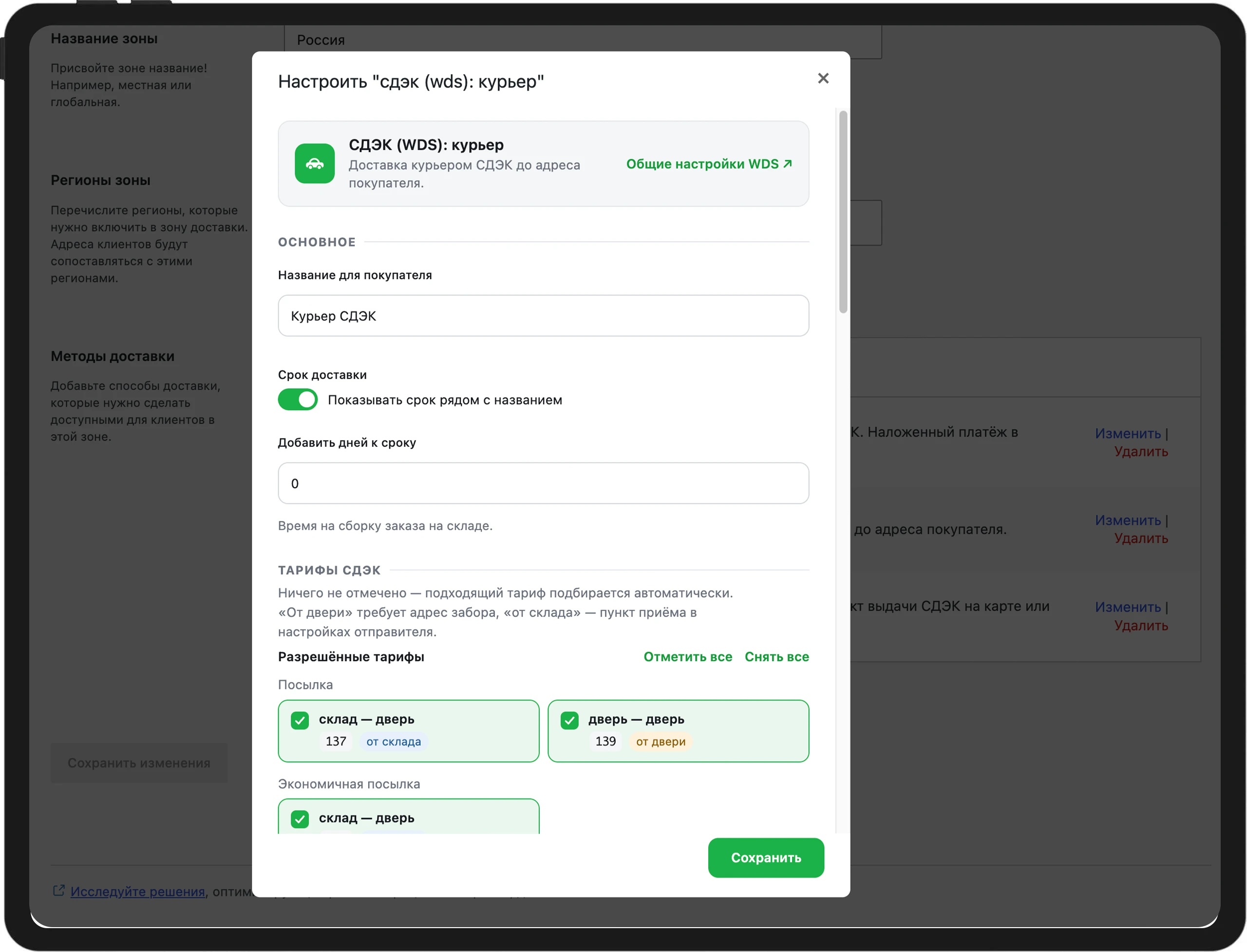1247x952 pixels.
Task: Uncheck Экономичная посылка склад — дверь checkbox
Action: [x=300, y=819]
